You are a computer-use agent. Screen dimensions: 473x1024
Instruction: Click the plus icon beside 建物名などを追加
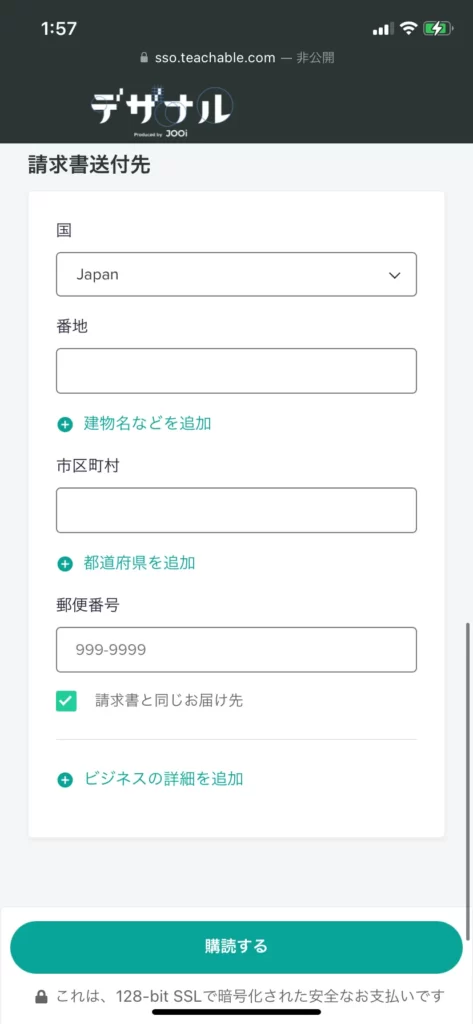coord(65,424)
